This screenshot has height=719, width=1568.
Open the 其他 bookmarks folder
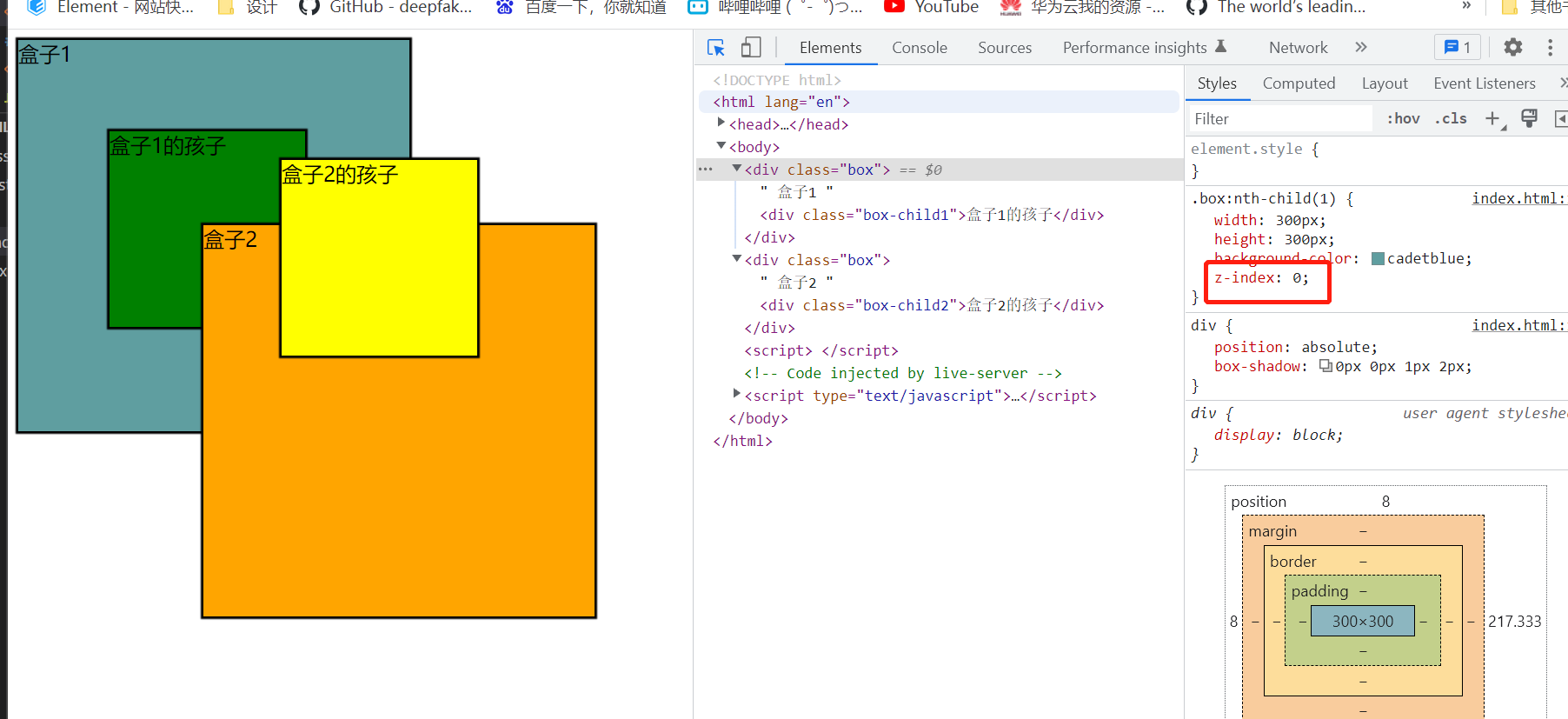(1535, 8)
